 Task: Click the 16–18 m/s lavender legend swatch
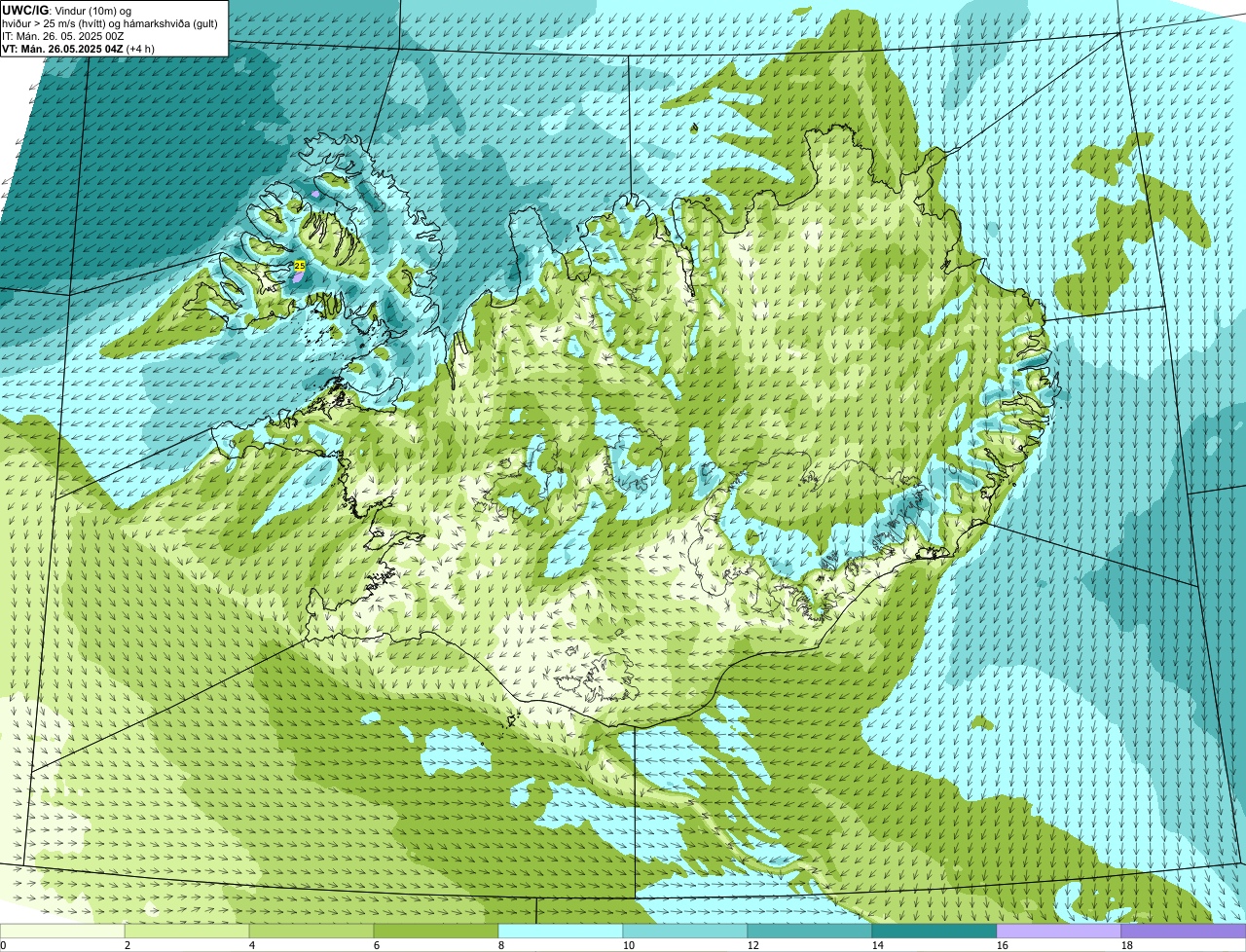coord(1059,932)
